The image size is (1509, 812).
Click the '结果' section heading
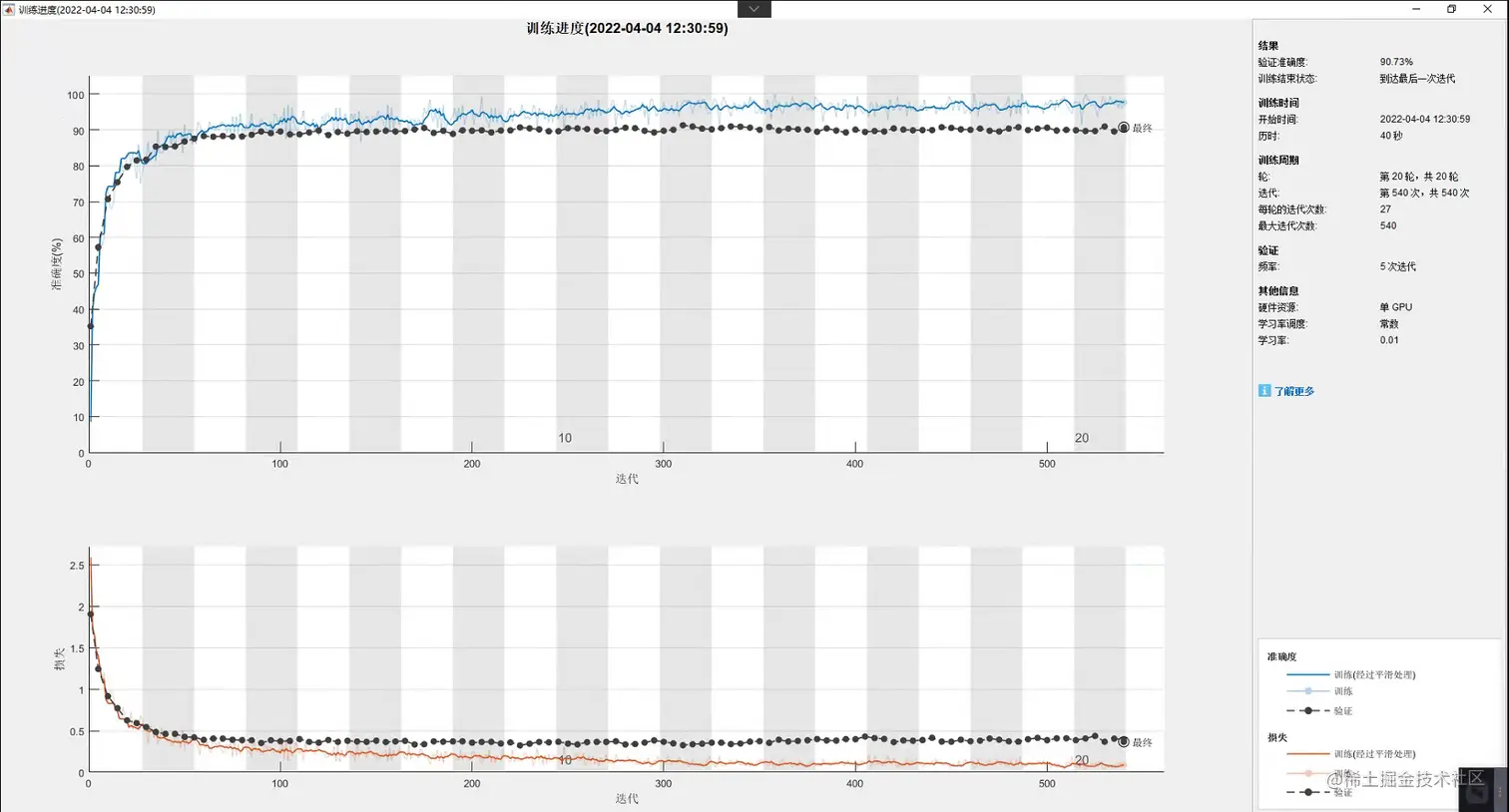coord(1268,46)
